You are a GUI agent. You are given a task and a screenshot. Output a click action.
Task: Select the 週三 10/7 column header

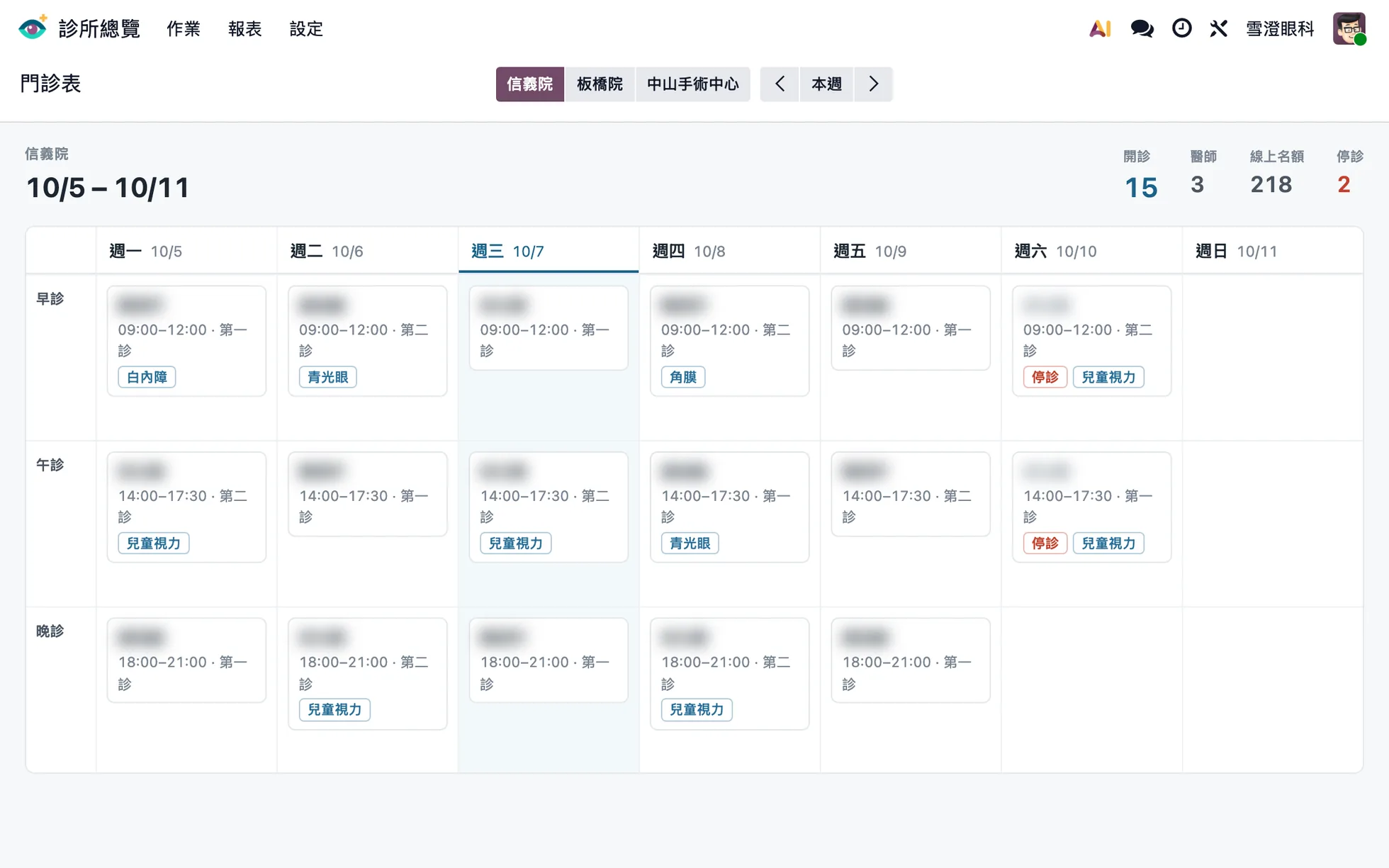(549, 251)
